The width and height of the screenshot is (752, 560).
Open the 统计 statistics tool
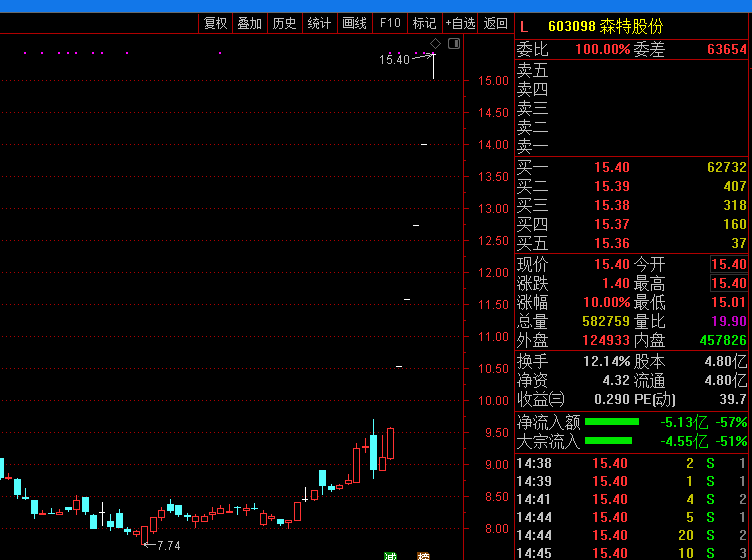(319, 23)
